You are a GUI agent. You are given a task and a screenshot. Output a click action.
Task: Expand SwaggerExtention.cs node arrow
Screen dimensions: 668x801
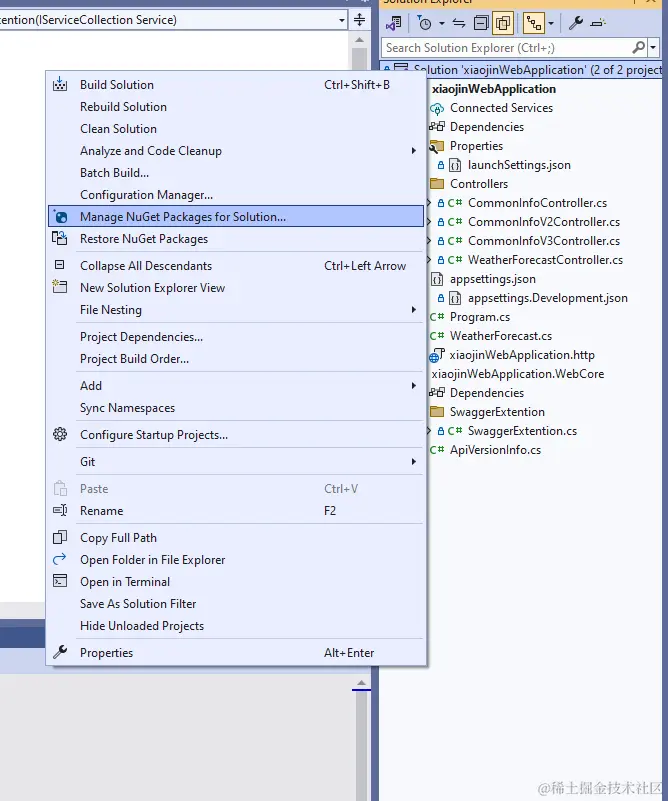tap(429, 431)
